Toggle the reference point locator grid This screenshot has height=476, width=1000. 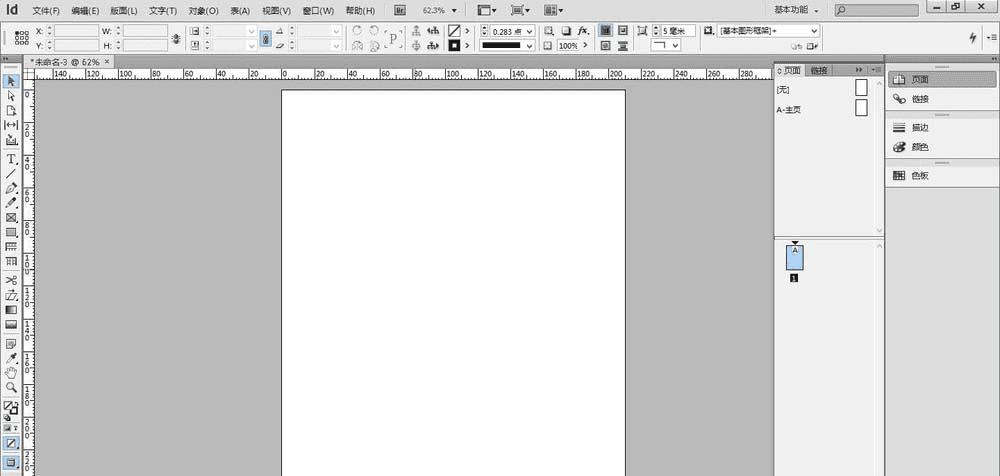(x=20, y=38)
